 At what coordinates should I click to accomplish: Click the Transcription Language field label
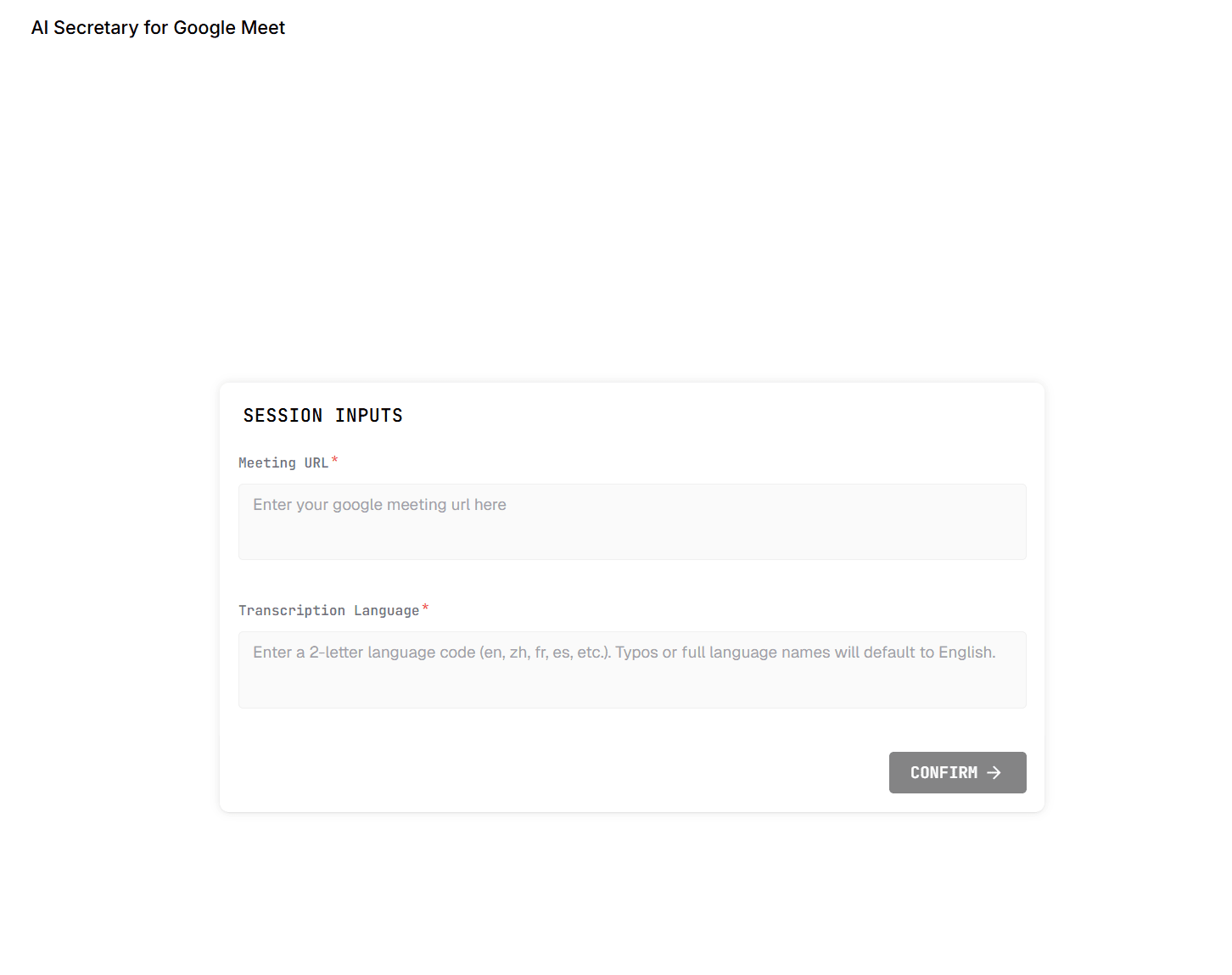coord(331,610)
